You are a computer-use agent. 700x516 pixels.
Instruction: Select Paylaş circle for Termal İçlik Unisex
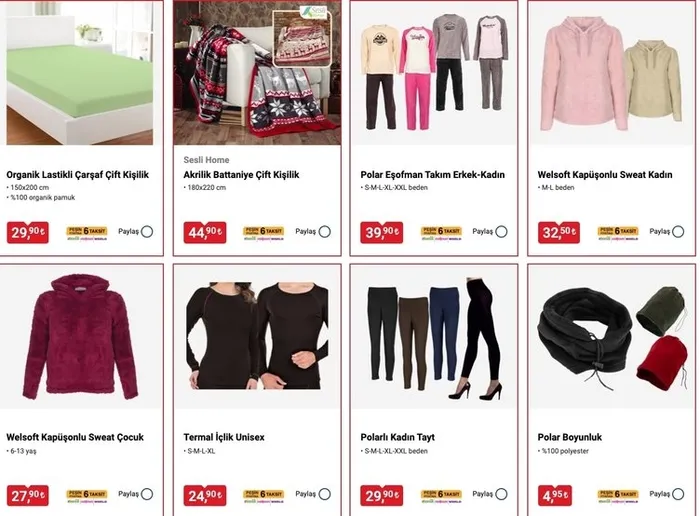(325, 494)
